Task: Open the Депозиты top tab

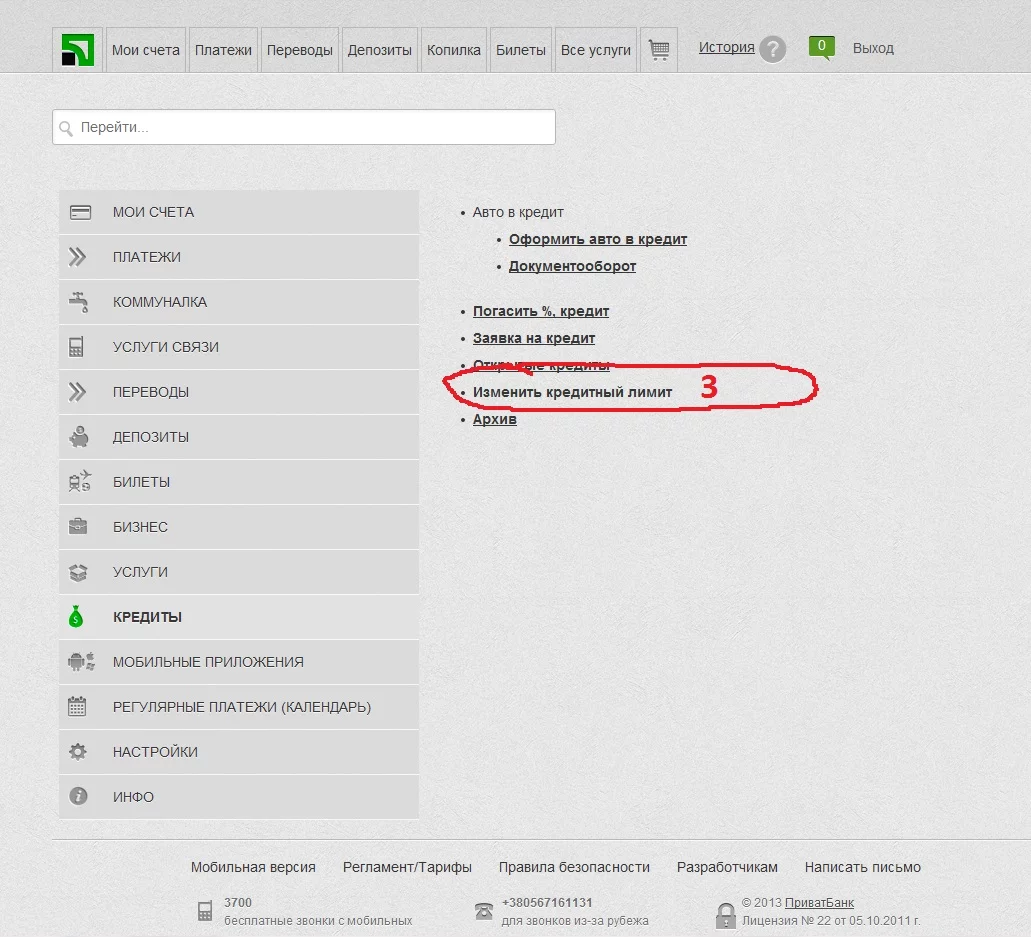Action: 379,50
